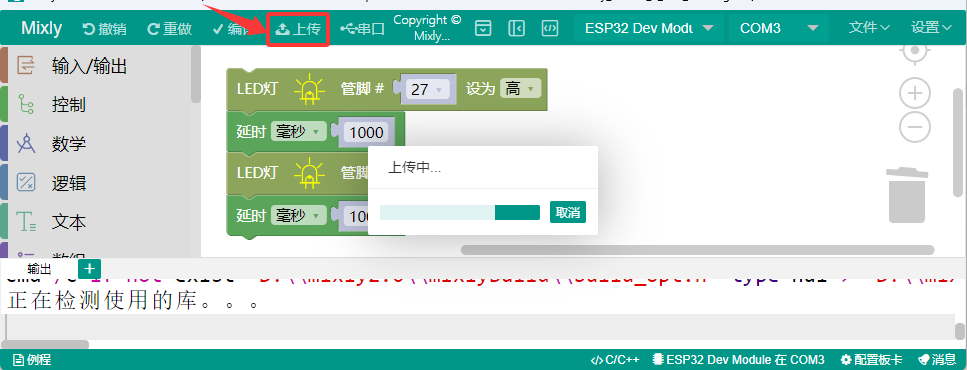
Task: Open the 消息 messages button
Action: (937, 360)
